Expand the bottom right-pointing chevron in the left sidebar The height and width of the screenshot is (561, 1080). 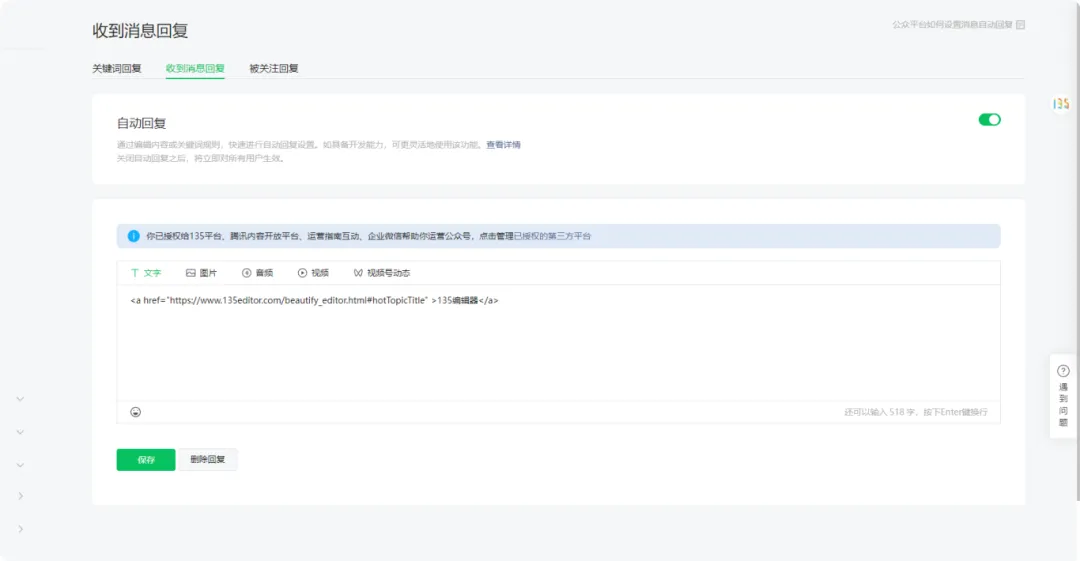pyautogui.click(x=20, y=529)
